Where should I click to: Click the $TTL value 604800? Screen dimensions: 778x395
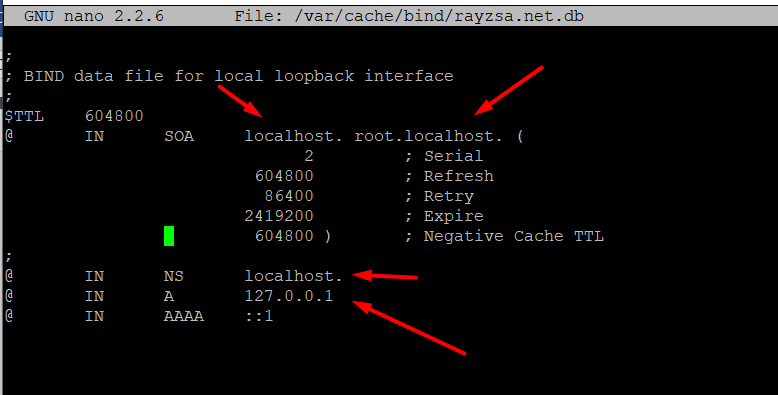tap(114, 116)
